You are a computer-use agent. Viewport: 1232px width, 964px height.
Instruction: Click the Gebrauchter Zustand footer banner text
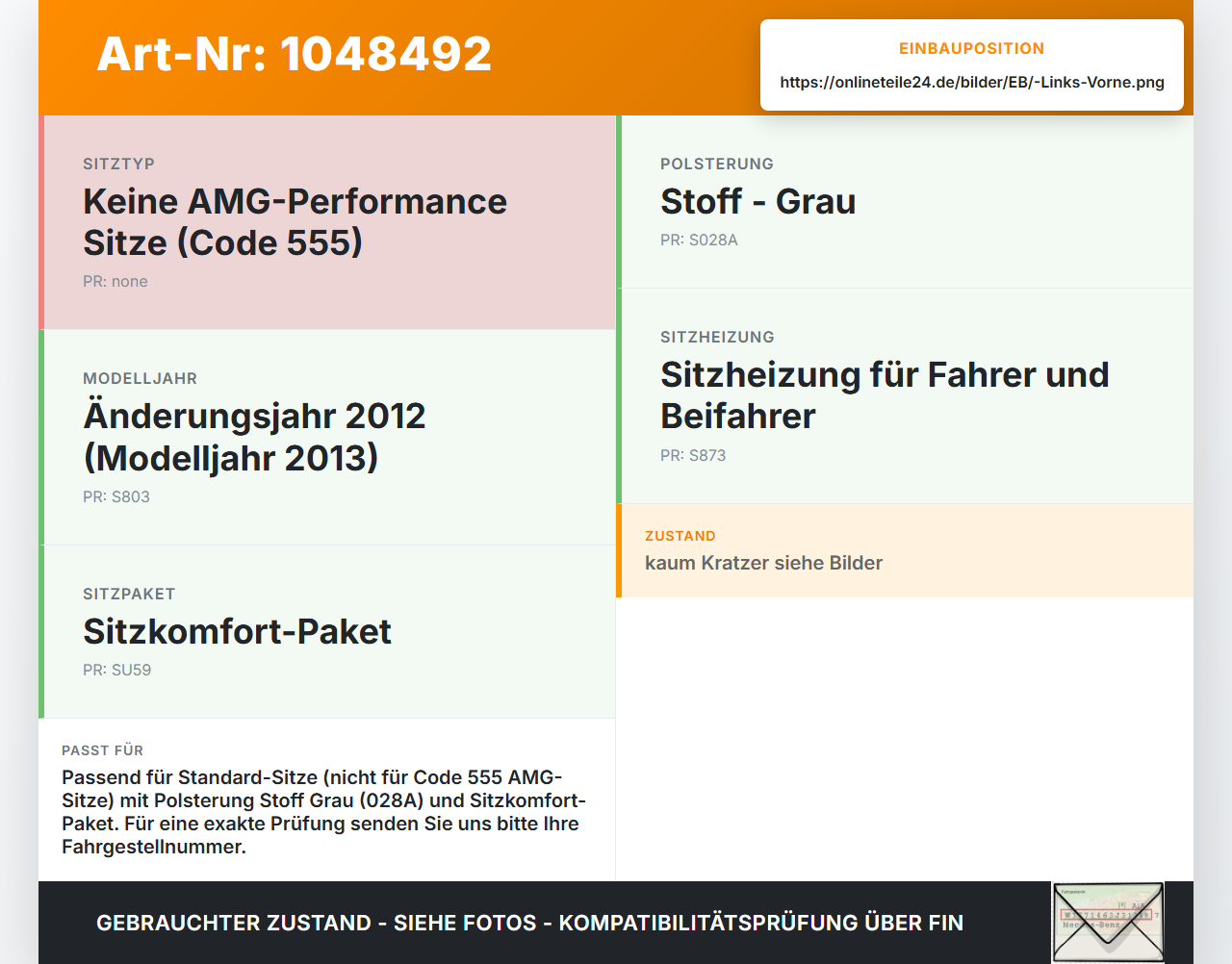tap(529, 923)
